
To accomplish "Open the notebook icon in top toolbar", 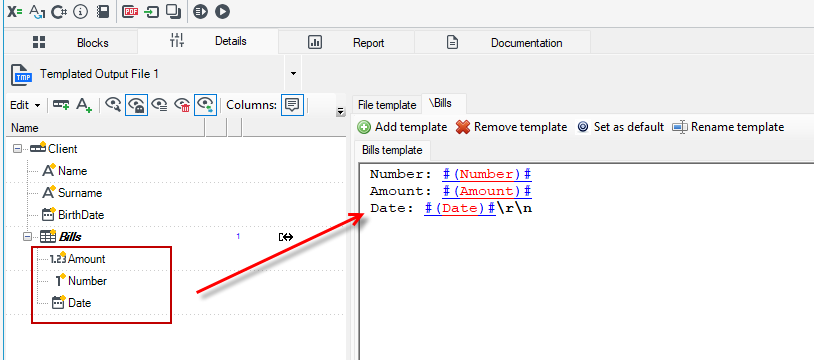I will coord(103,11).
